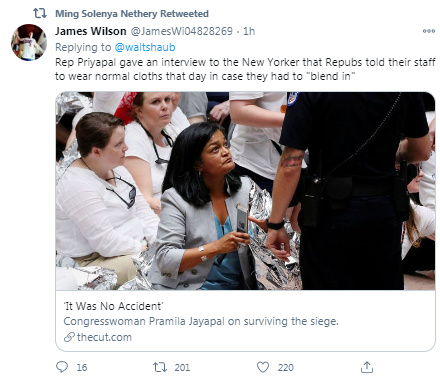This screenshot has height=380, width=440.
Task: Click the Congresswoman Pramila Jayapal description text
Action: [x=201, y=321]
